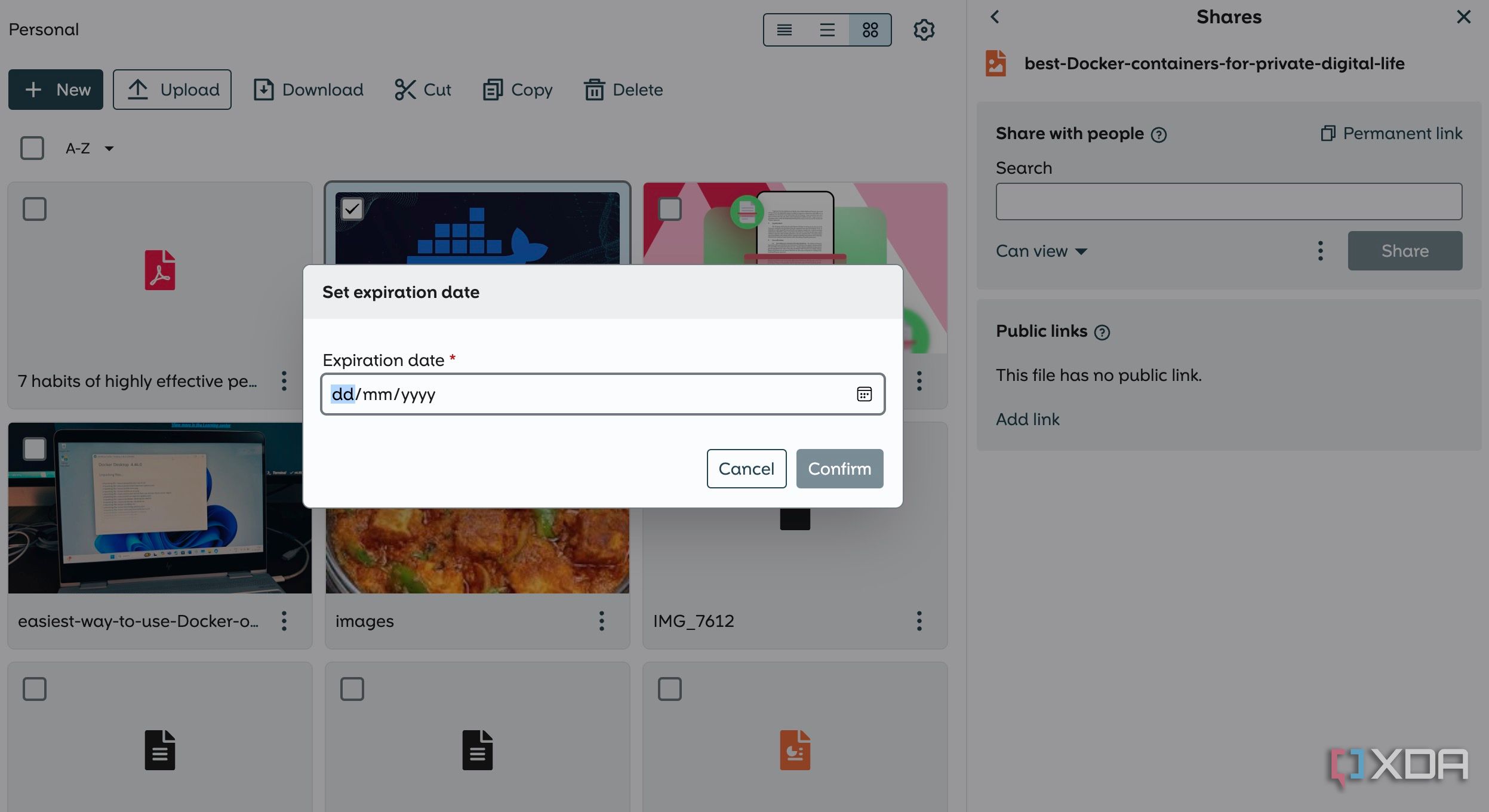This screenshot has height=812, width=1489.
Task: Open actions menu for images file
Action: pos(602,621)
